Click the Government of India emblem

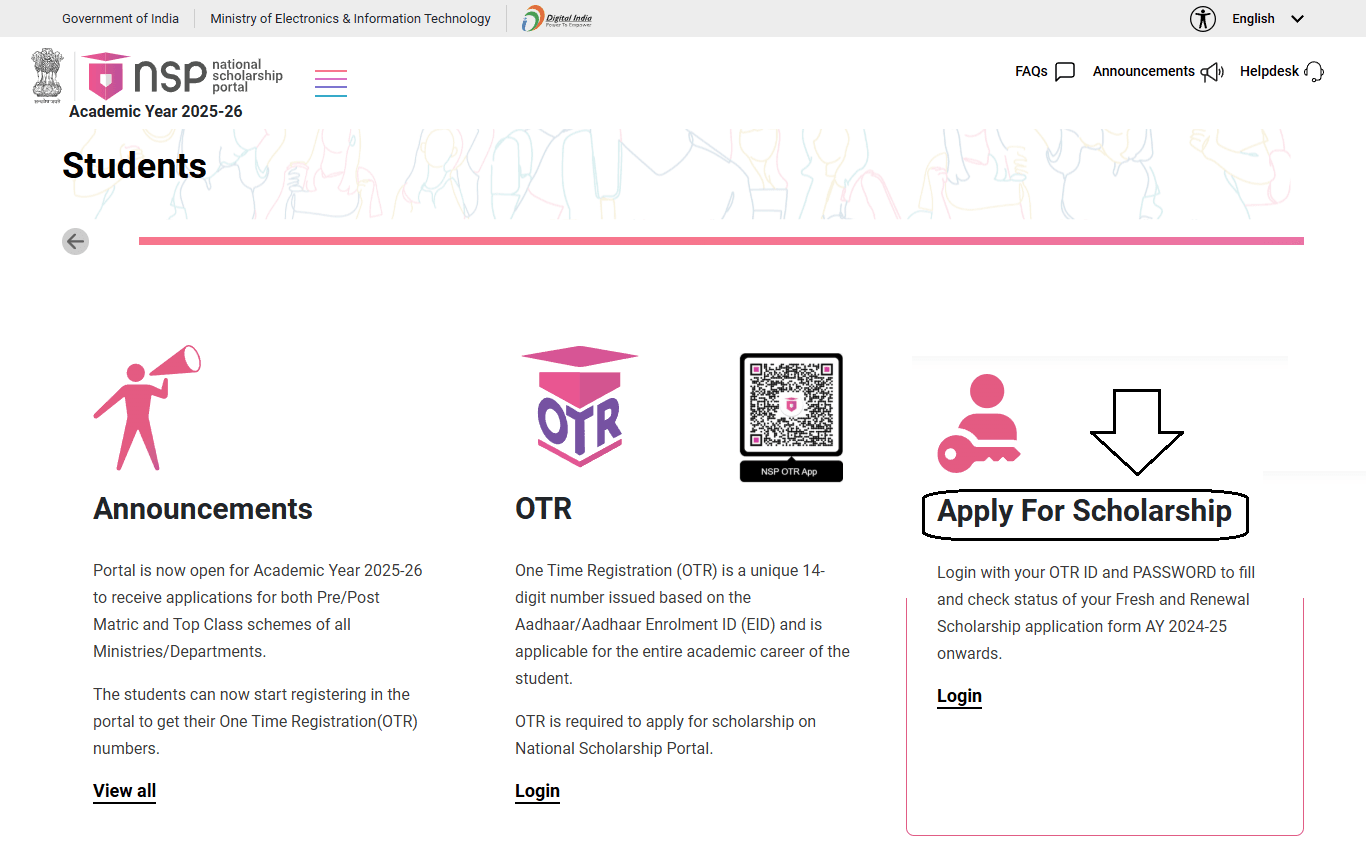point(46,75)
